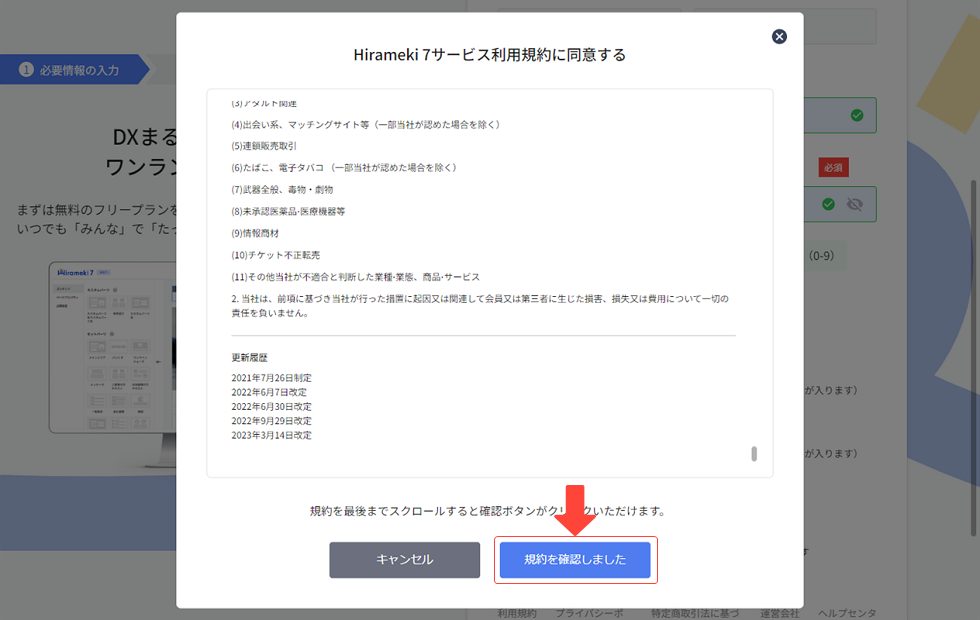Screen dimensions: 980x620
Task: Click 2022年6月30日改定 history line
Action: (271, 407)
